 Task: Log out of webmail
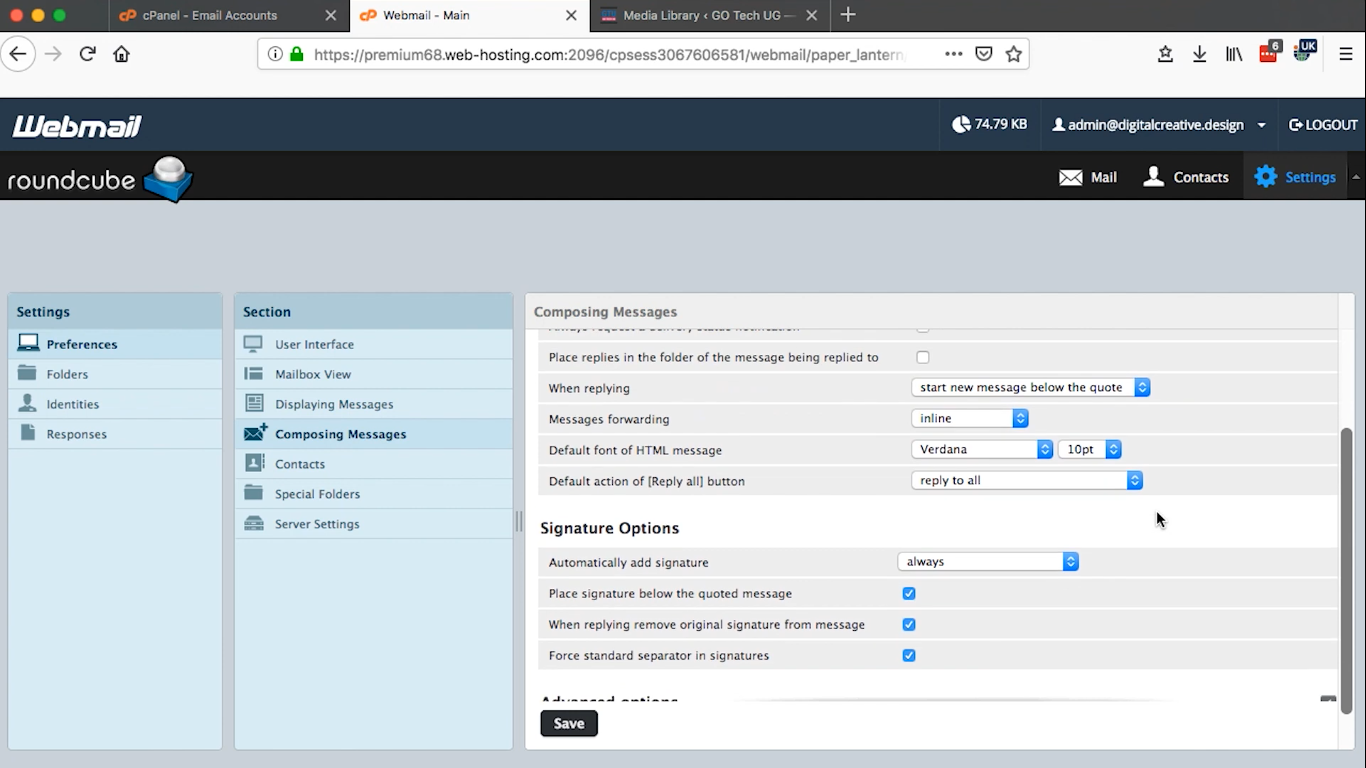(x=1323, y=125)
